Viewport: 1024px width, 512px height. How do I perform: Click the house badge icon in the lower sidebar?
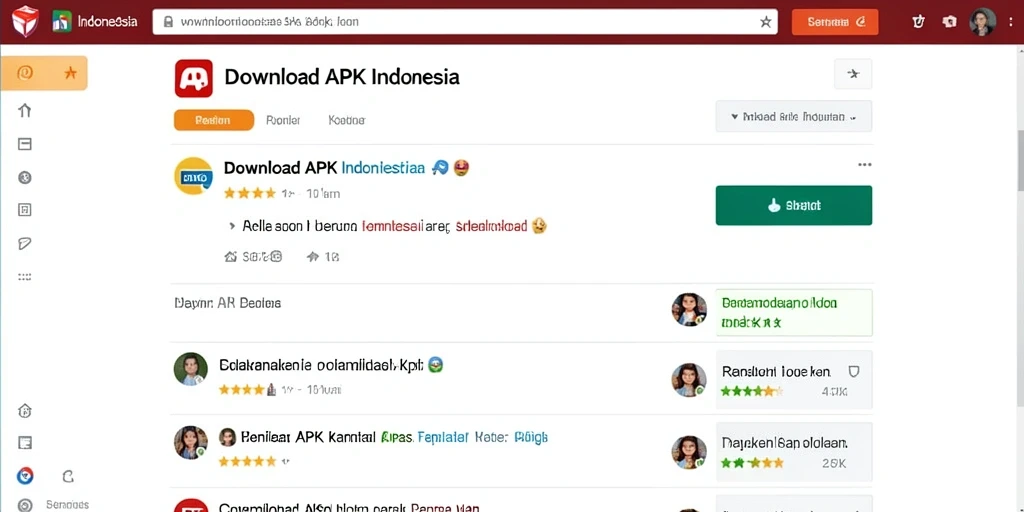[x=25, y=411]
